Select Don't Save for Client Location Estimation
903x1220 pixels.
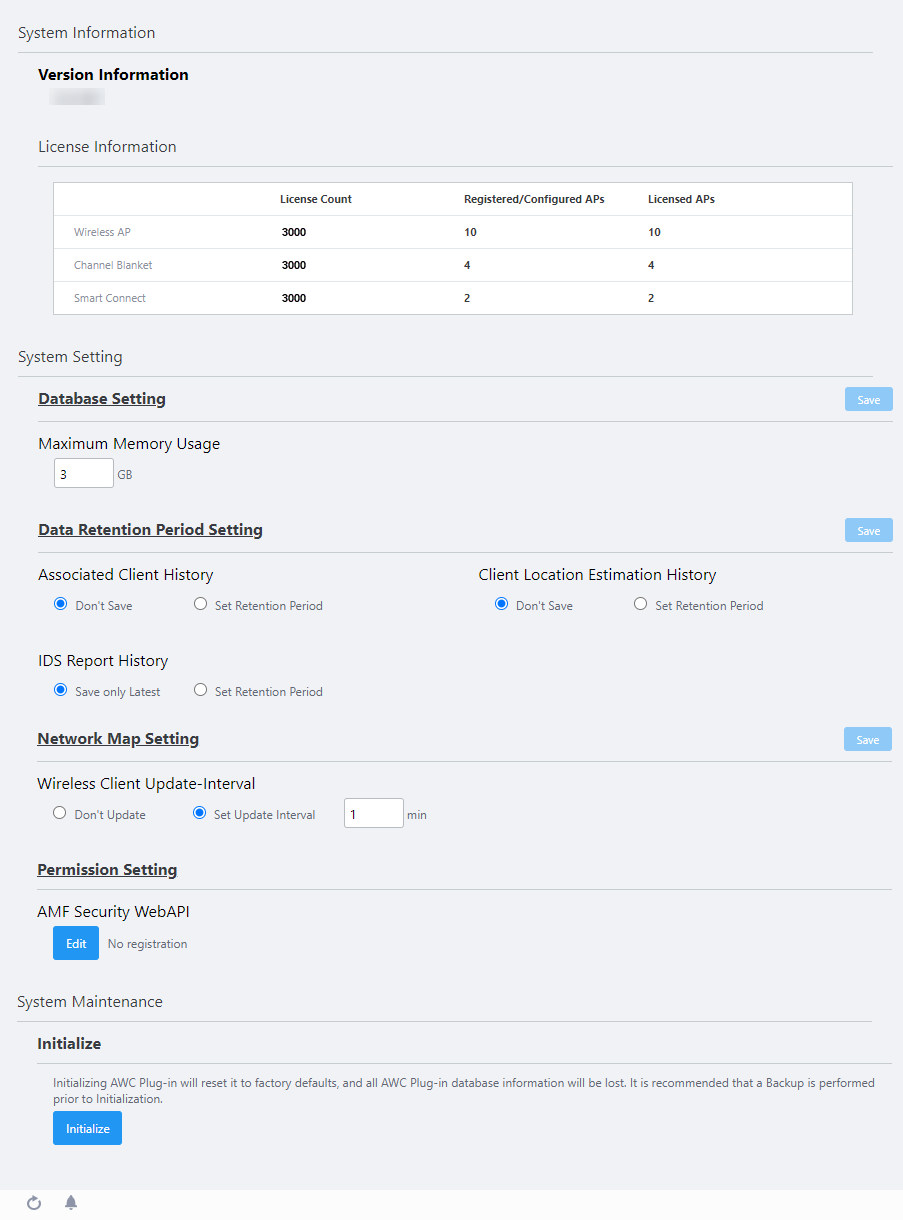pyautogui.click(x=502, y=605)
